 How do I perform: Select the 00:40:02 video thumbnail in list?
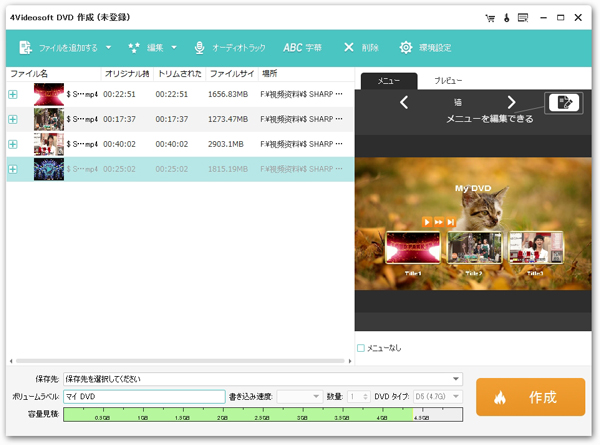pos(49,144)
